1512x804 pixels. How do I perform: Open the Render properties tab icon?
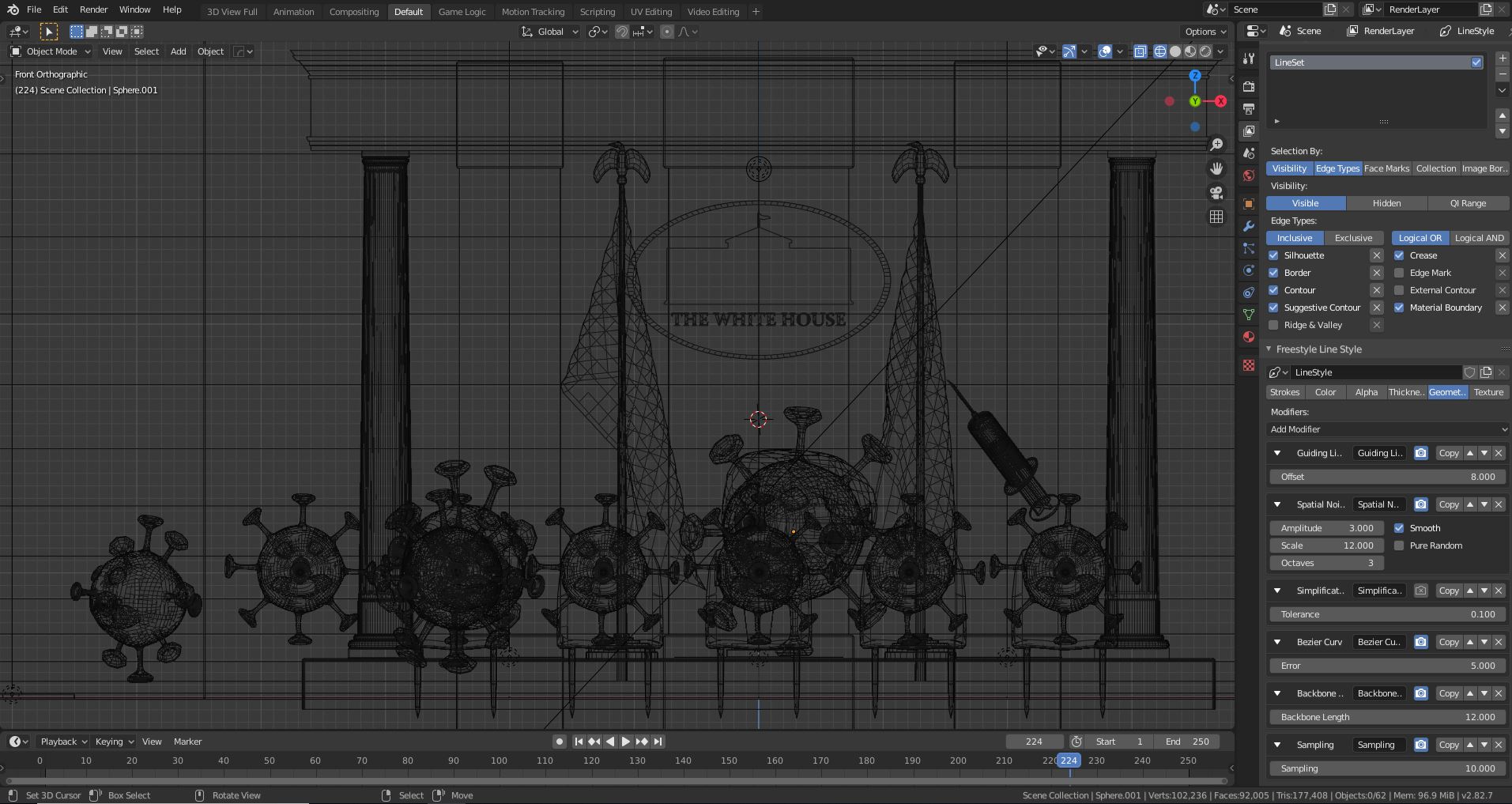[x=1249, y=86]
